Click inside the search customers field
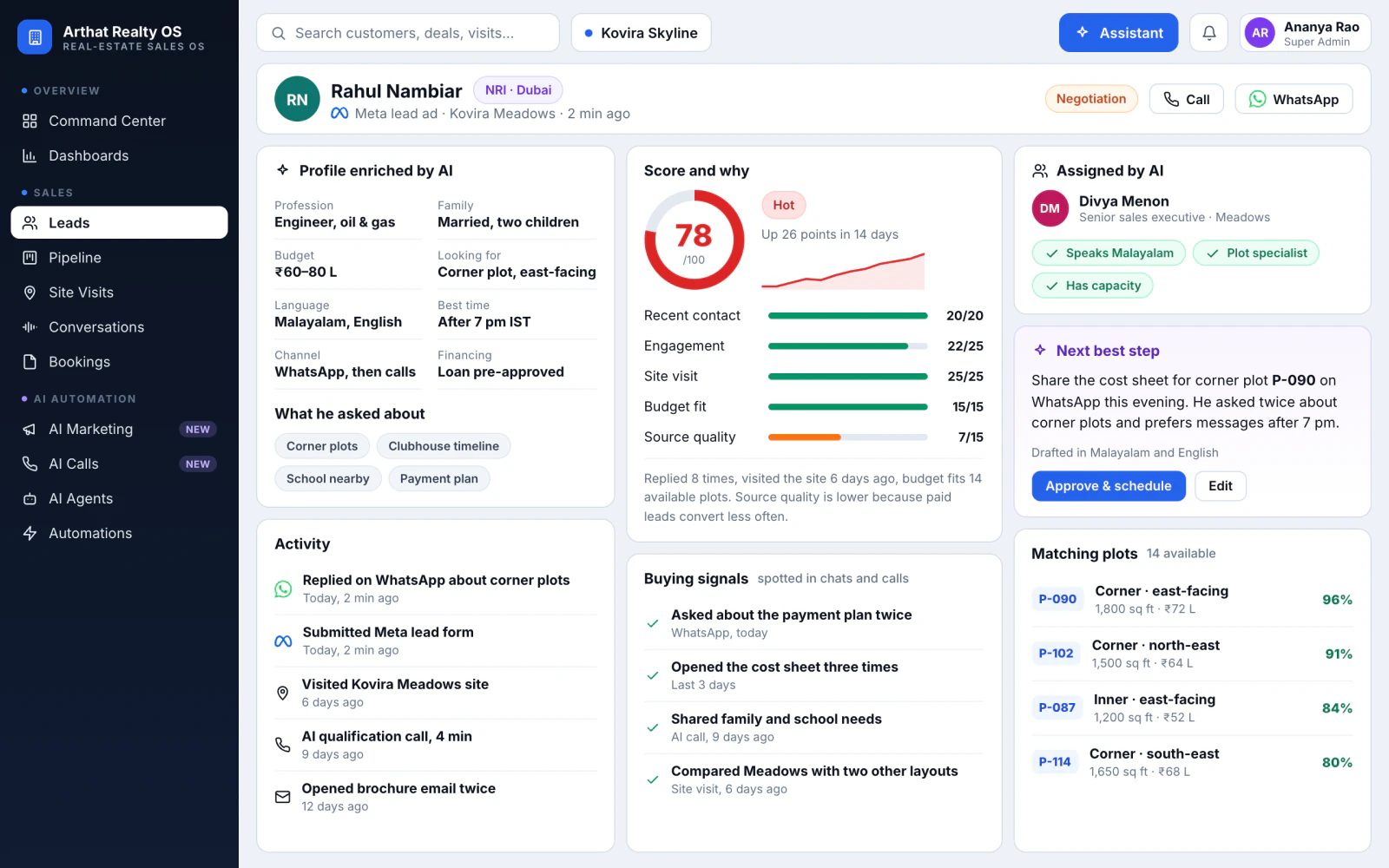1389x868 pixels. point(408,33)
